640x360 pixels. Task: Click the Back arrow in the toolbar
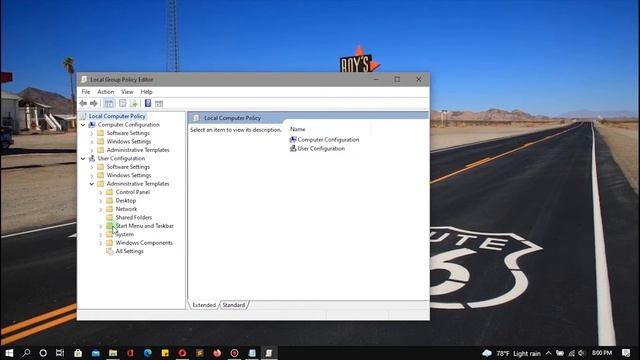click(83, 104)
